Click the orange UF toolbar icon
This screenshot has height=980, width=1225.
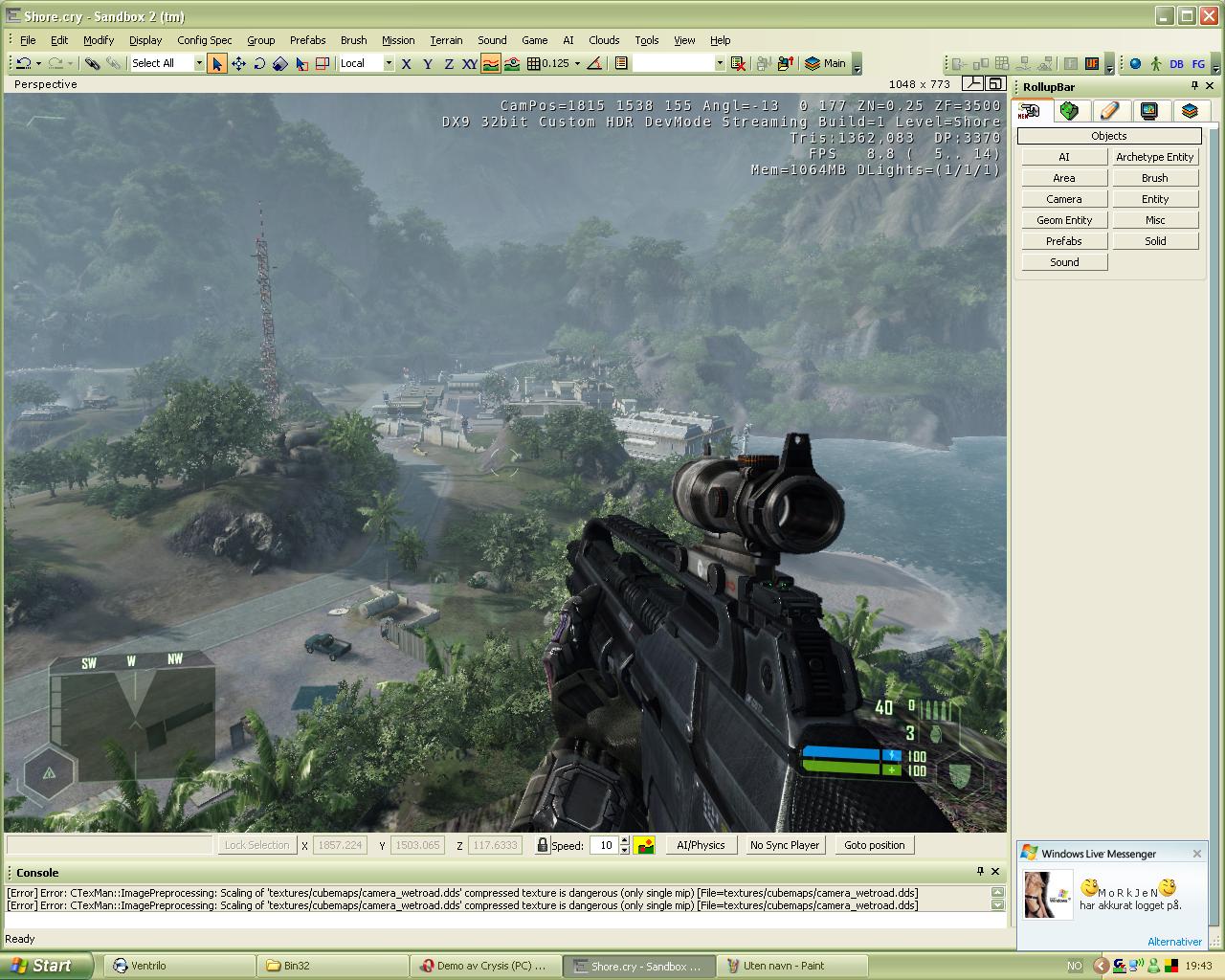pos(1090,64)
